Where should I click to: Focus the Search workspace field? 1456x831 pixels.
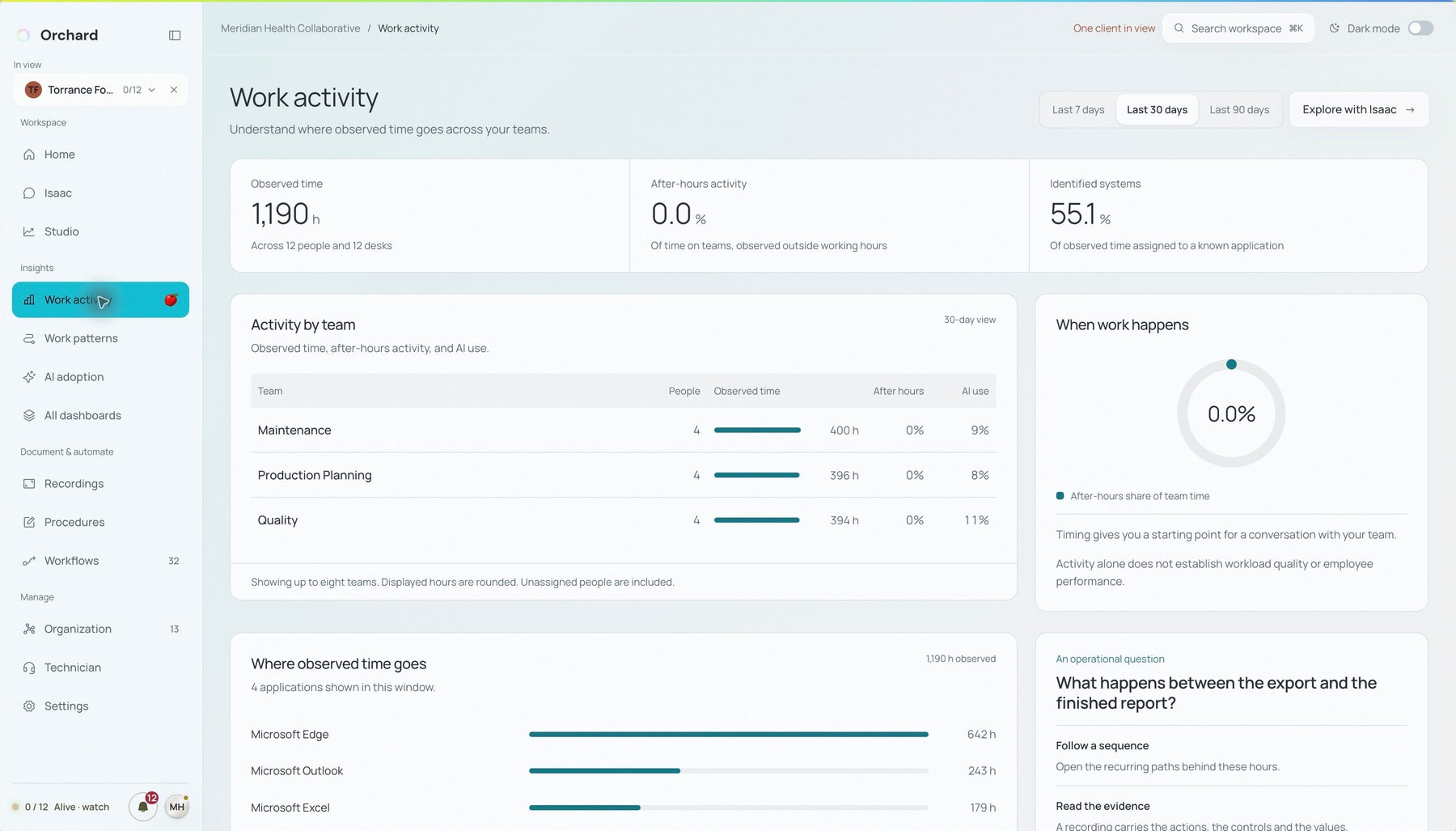click(1238, 28)
